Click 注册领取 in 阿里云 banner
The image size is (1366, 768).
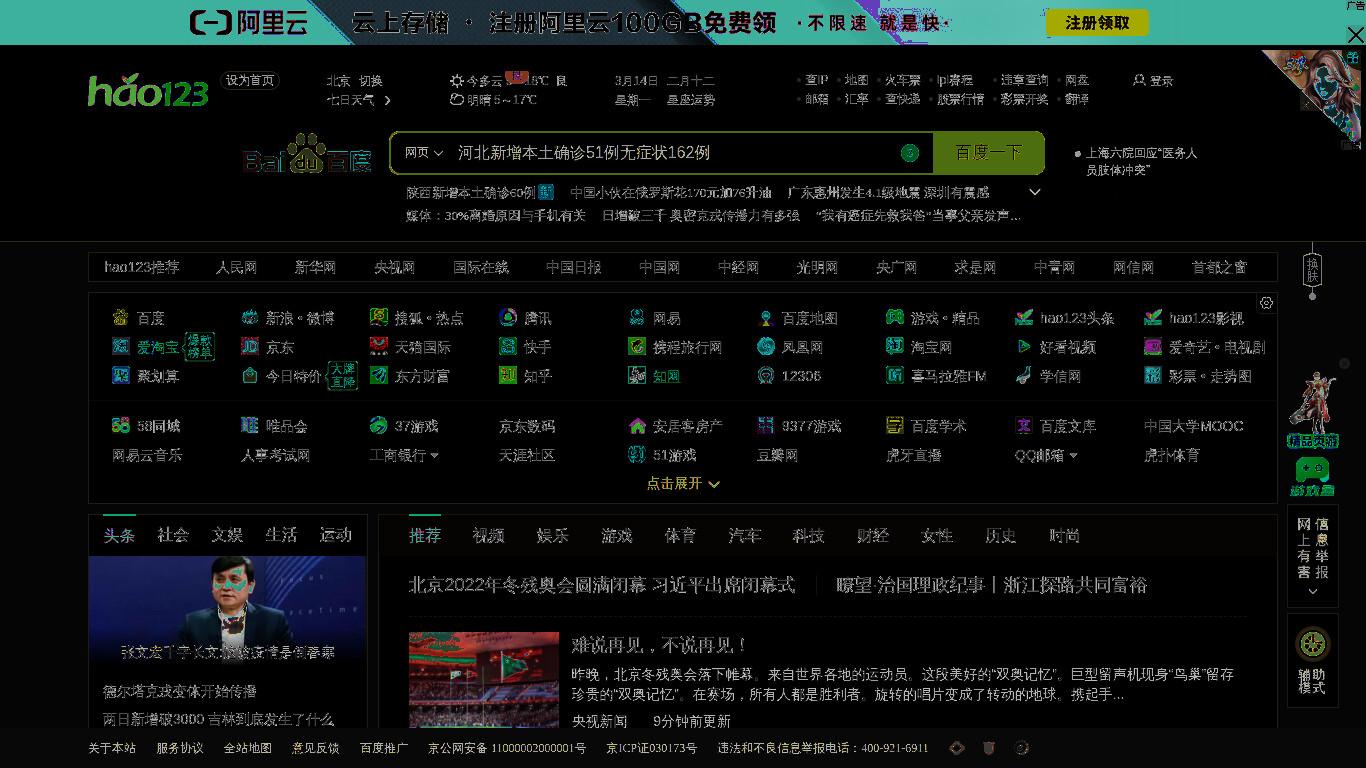1097,22
